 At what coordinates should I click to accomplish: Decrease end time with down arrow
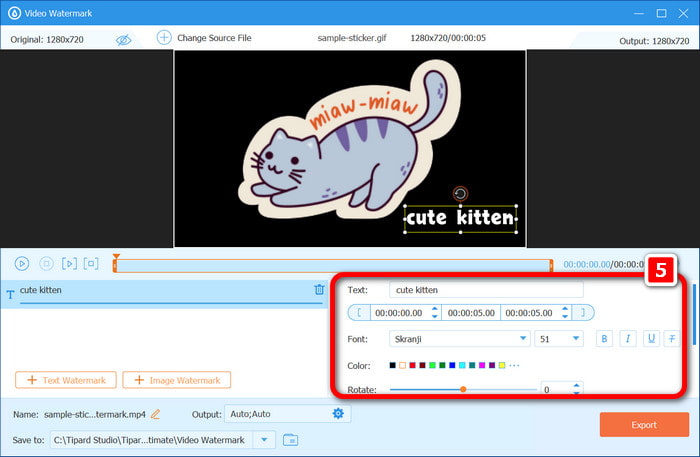565,316
